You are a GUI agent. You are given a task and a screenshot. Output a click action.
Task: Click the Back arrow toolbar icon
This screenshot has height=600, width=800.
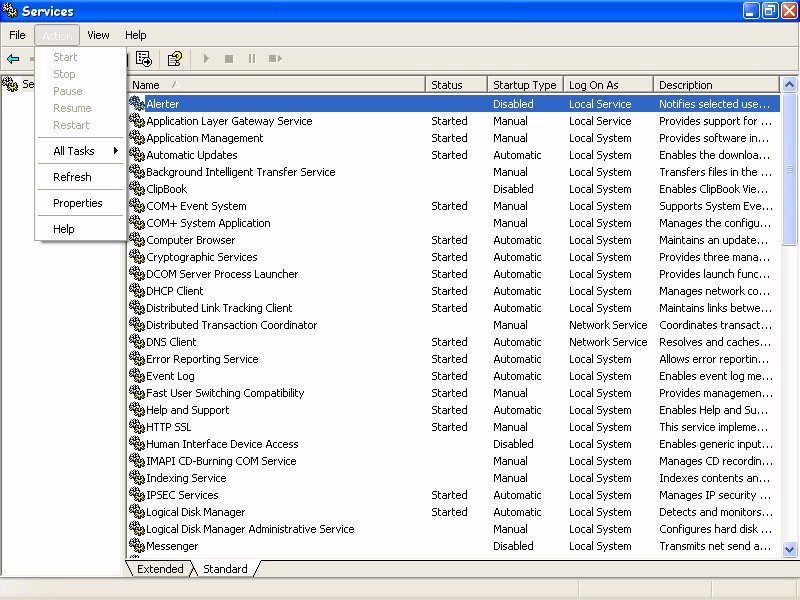coord(13,59)
